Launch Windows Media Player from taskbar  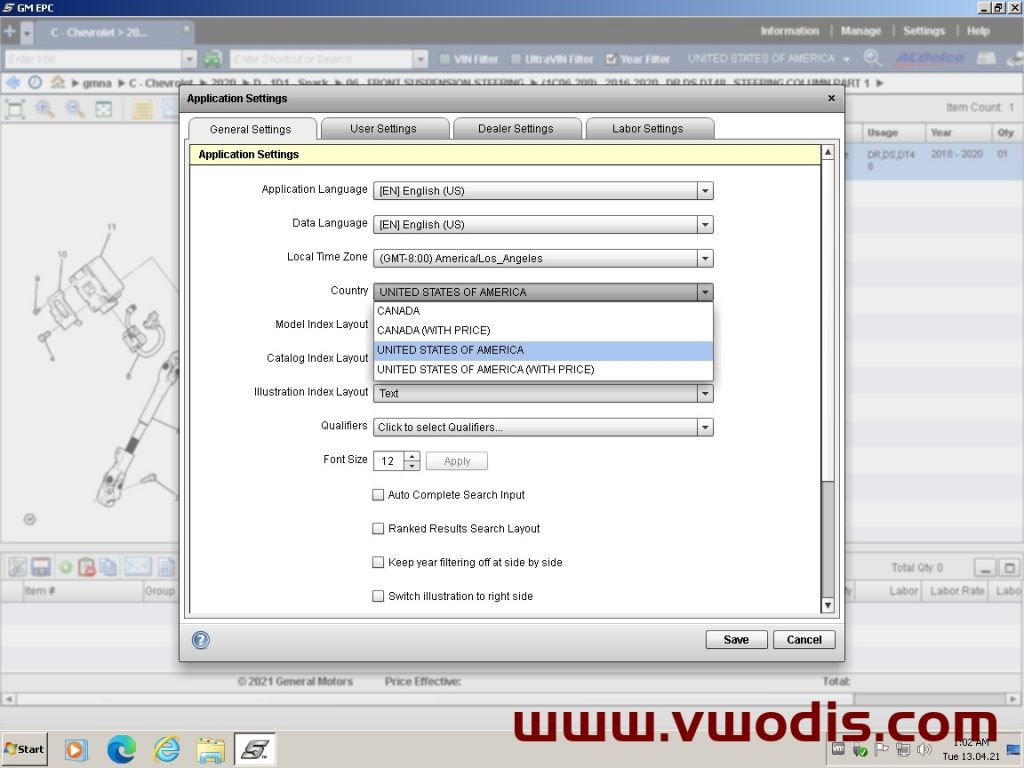click(74, 750)
